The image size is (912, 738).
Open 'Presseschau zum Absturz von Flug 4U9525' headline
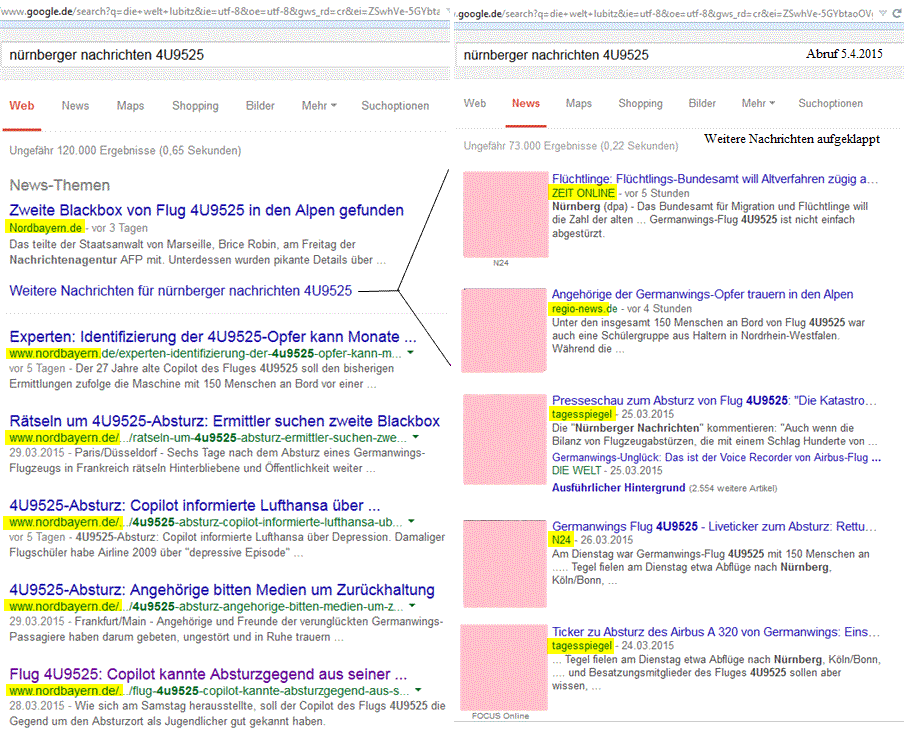714,401
